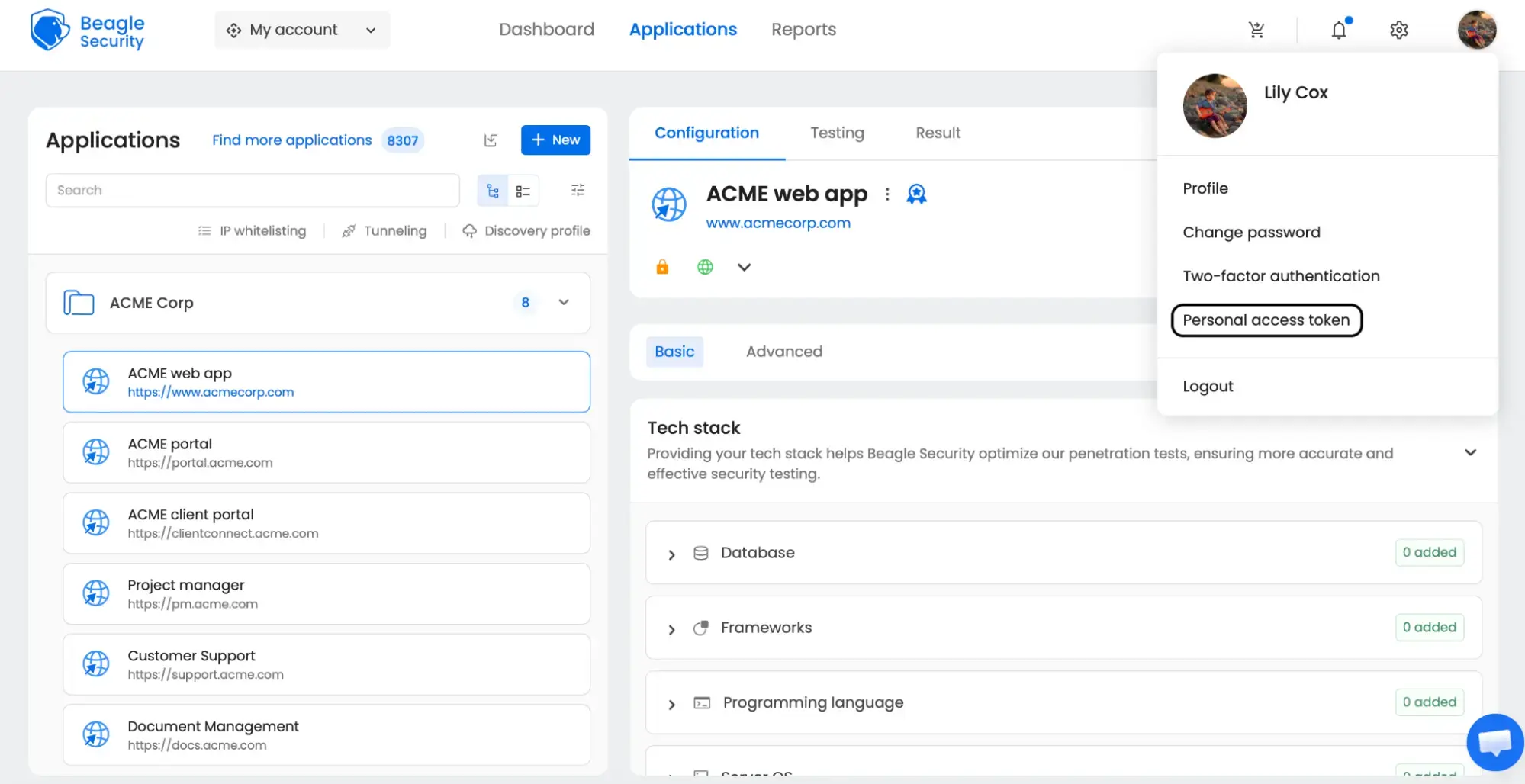Expand the Programming language row
The width and height of the screenshot is (1525, 784).
[671, 704]
